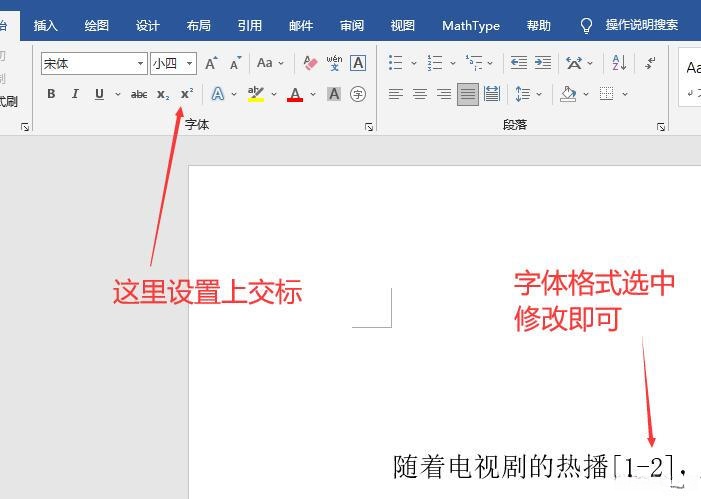Open the clipboard dialog launcher
This screenshot has width=701, height=499.
[25, 127]
